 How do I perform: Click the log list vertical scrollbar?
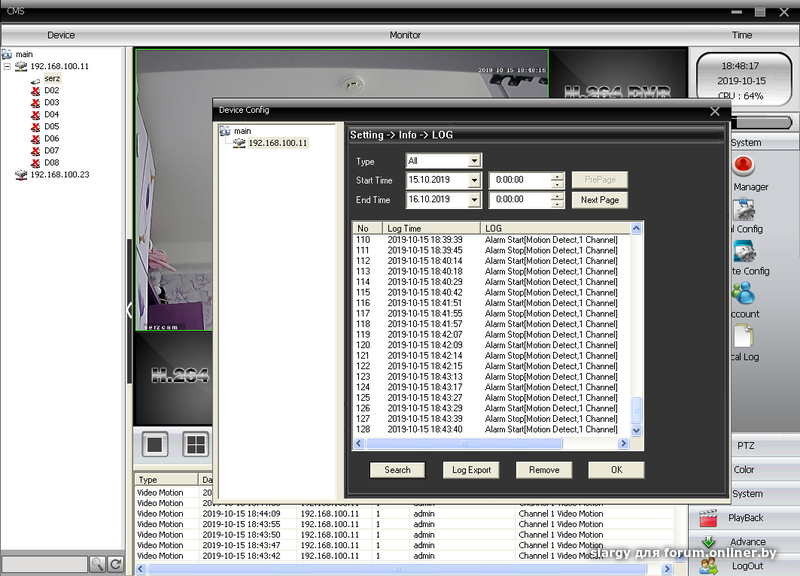[x=638, y=330]
